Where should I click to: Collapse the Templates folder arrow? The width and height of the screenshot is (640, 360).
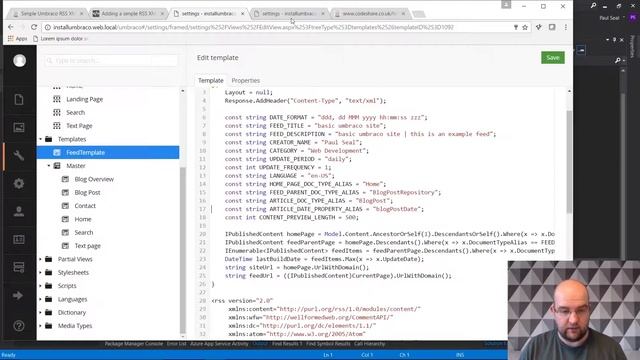(40, 139)
